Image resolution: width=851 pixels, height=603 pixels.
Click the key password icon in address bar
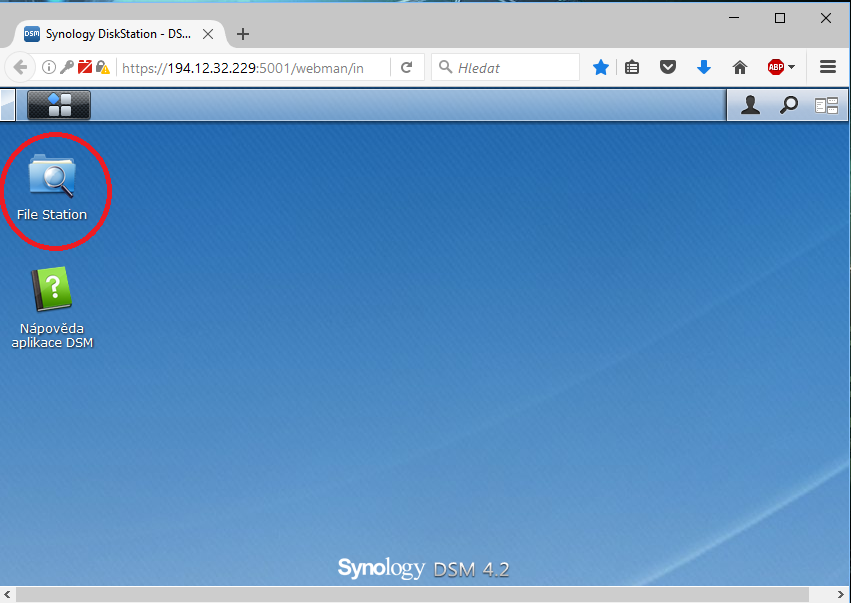(x=67, y=67)
